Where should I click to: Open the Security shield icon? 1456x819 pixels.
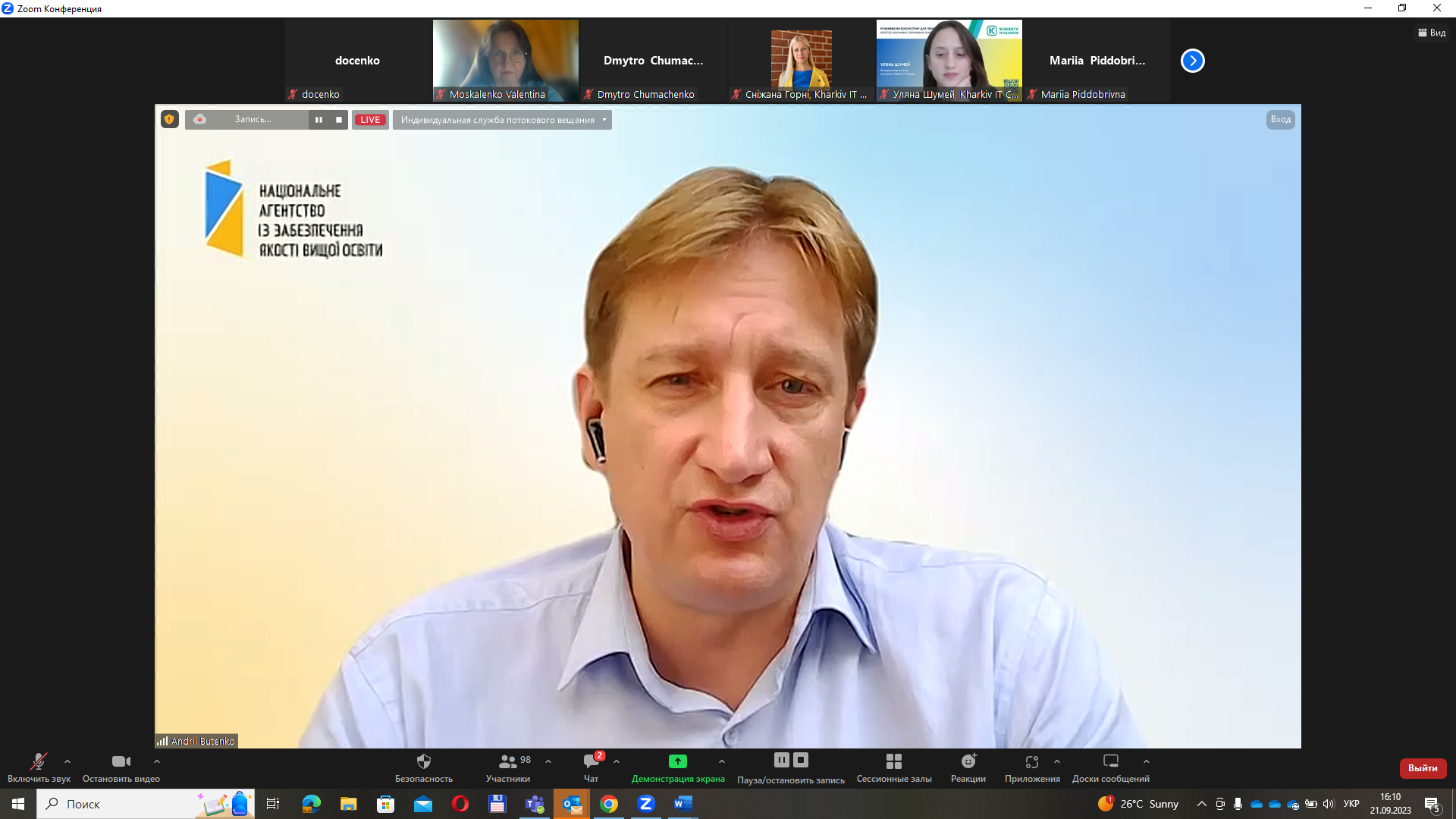423,762
